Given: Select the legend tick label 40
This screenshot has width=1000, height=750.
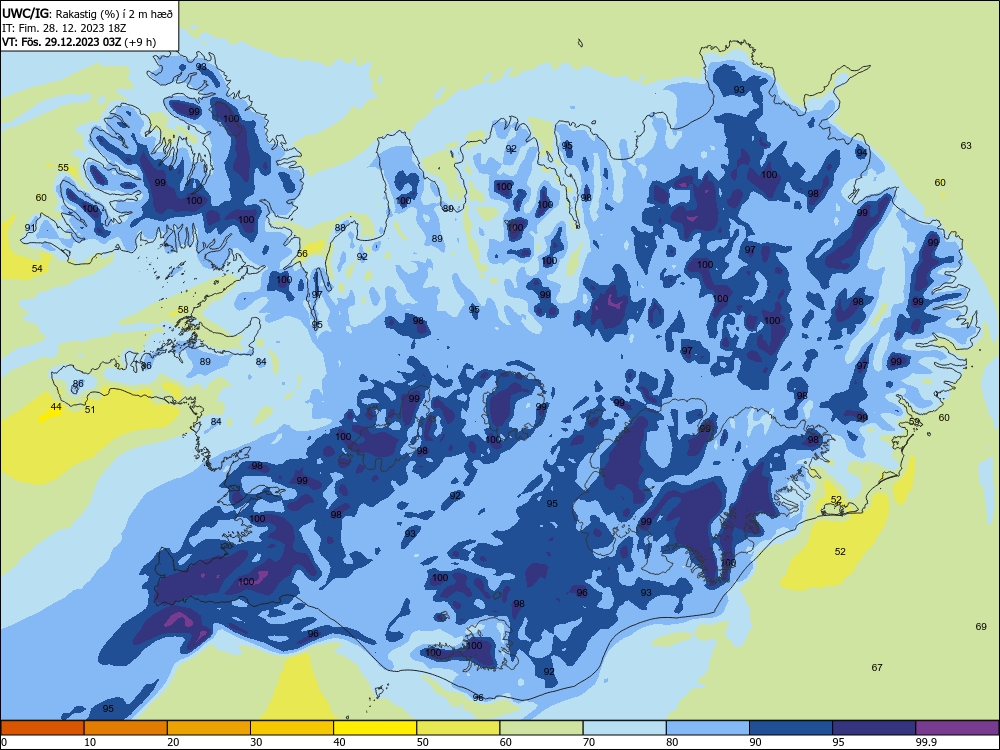Looking at the screenshot, I should point(339,742).
